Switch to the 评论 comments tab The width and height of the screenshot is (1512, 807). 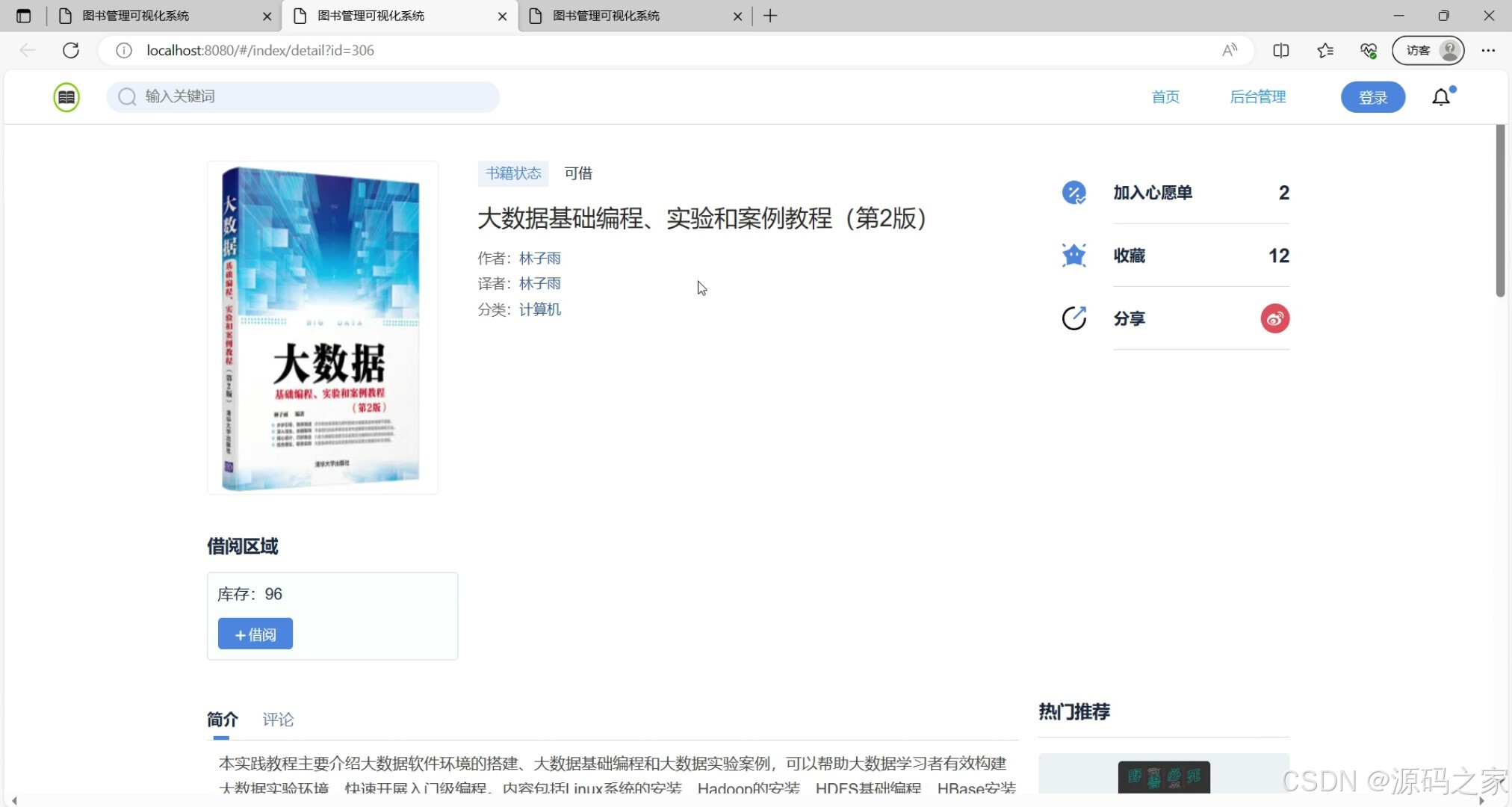tap(278, 719)
